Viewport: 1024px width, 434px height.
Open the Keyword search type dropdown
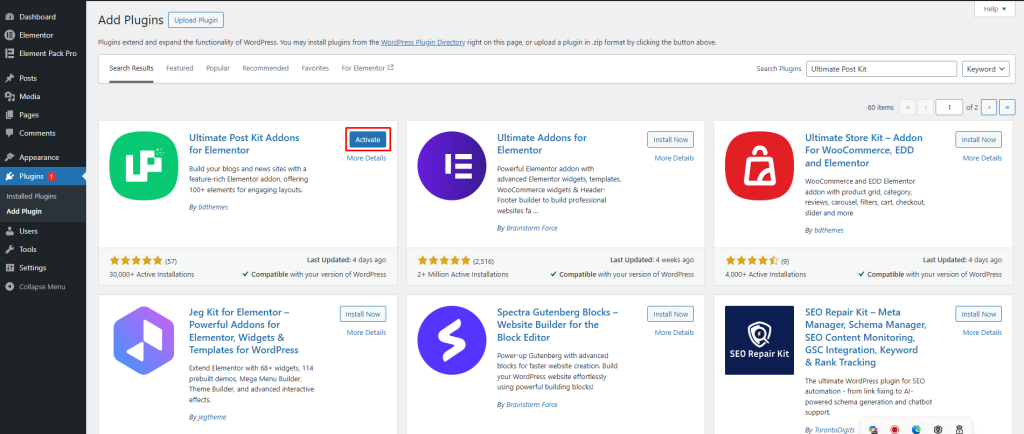pos(985,69)
